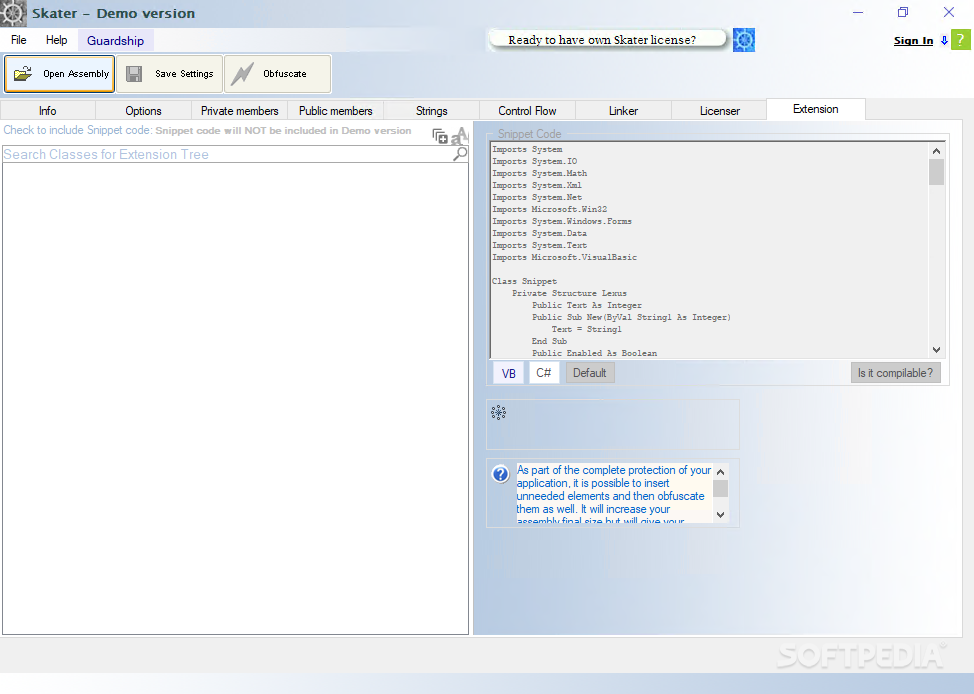The width and height of the screenshot is (974, 694).
Task: Click the Skater ship wheel license icon
Action: tap(744, 40)
